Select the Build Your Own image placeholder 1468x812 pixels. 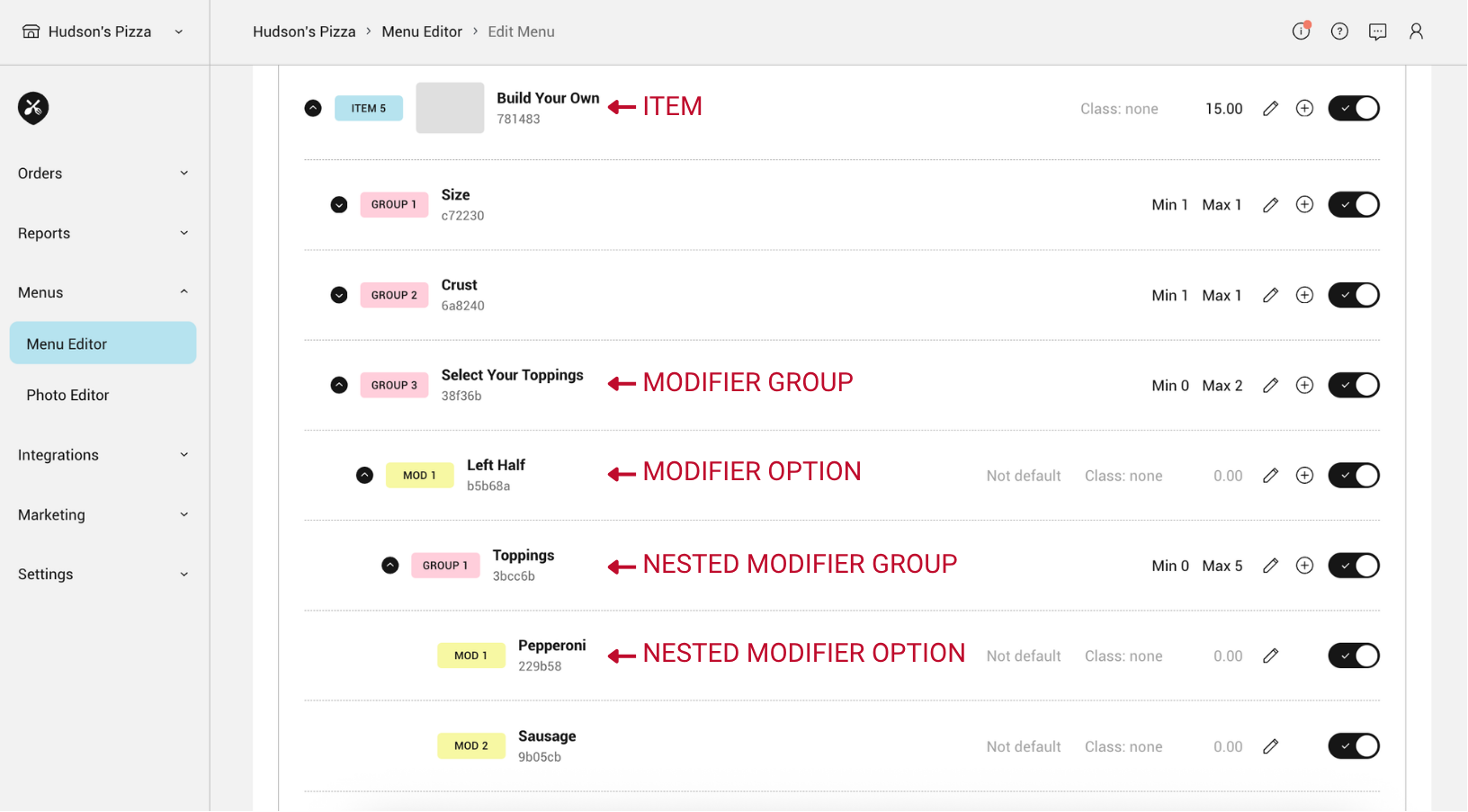click(450, 108)
